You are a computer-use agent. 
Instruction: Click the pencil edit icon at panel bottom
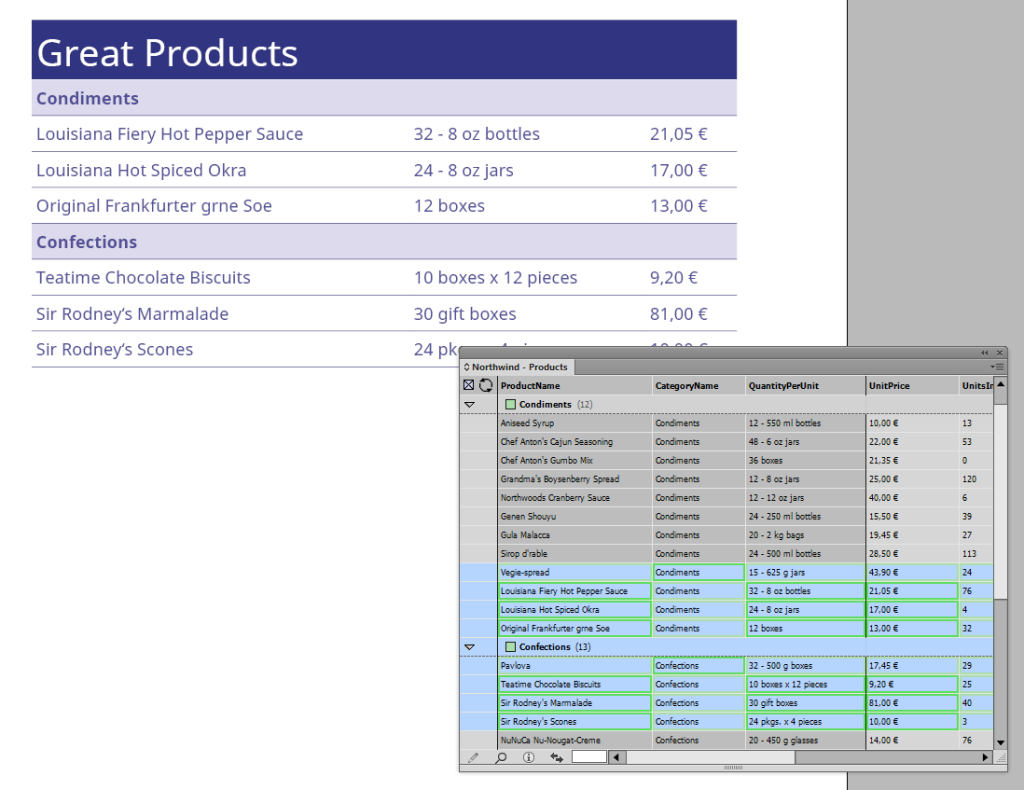point(473,757)
